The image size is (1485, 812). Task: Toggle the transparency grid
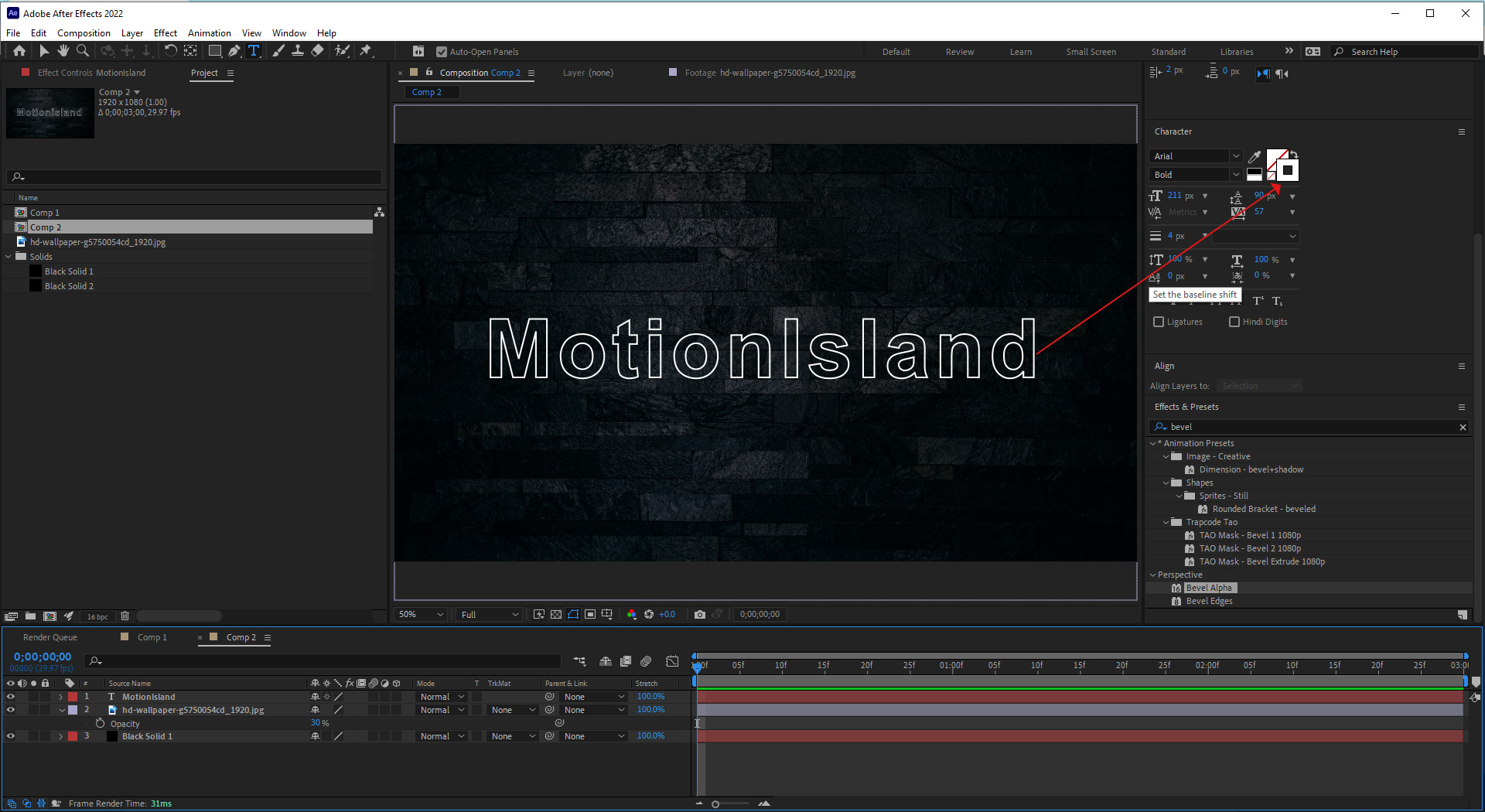(x=556, y=615)
